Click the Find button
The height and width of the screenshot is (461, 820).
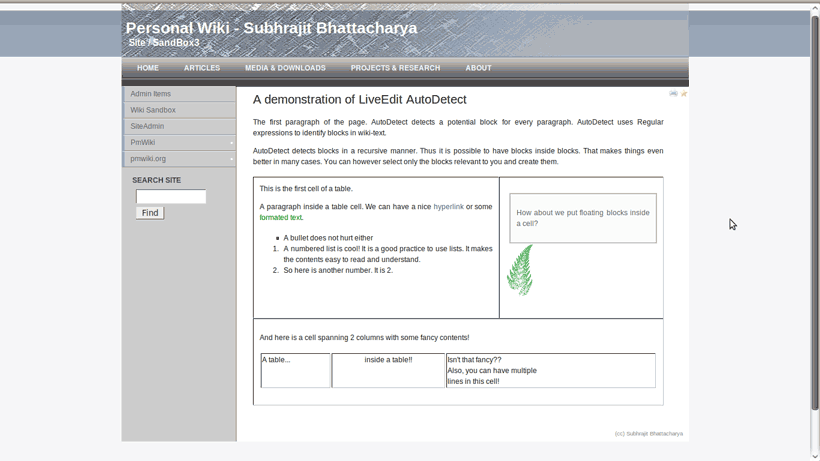(150, 213)
